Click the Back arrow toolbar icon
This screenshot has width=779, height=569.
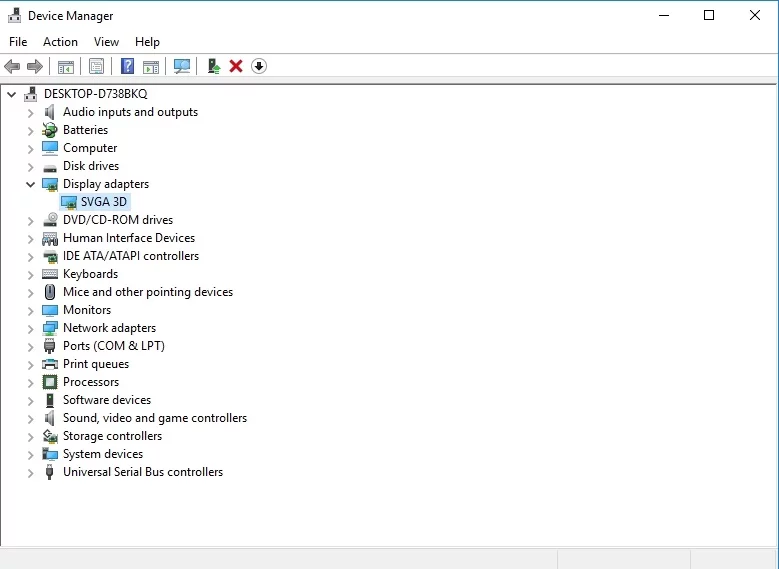point(12,66)
